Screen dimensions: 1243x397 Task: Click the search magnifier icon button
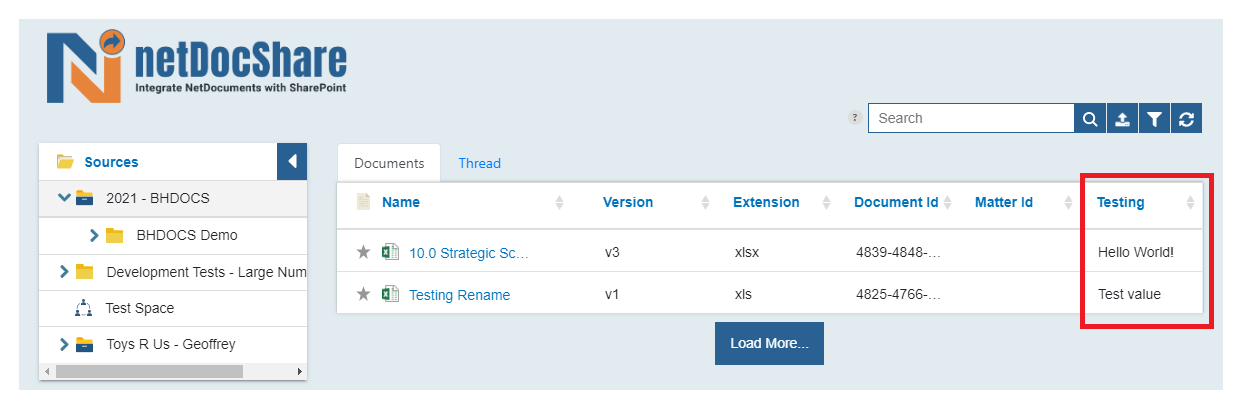1090,118
